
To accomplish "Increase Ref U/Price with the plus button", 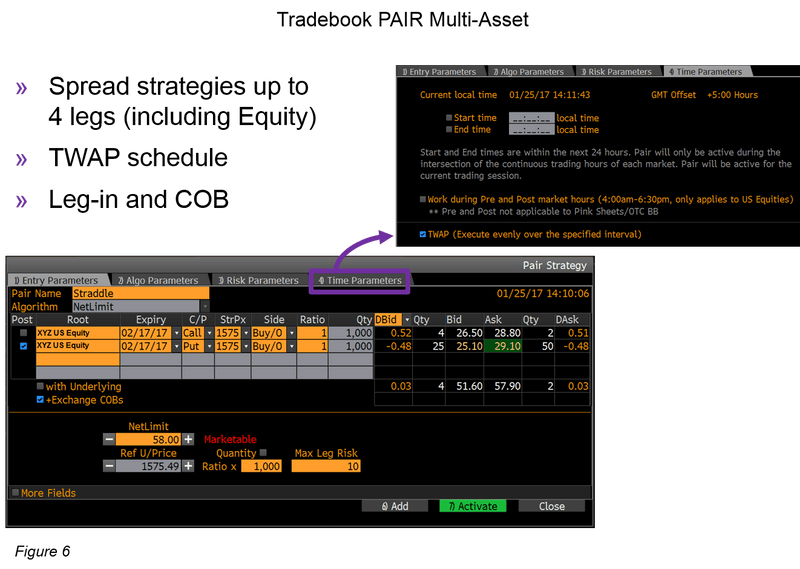I will click(188, 466).
